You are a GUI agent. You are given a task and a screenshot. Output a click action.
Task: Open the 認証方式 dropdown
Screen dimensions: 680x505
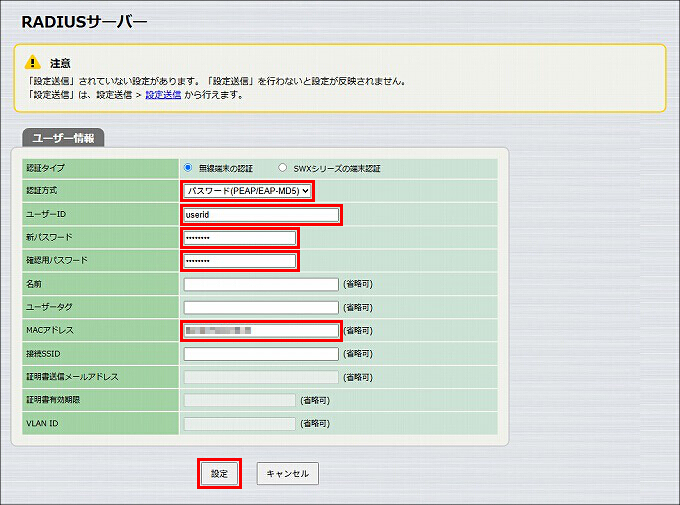pyautogui.click(x=247, y=191)
